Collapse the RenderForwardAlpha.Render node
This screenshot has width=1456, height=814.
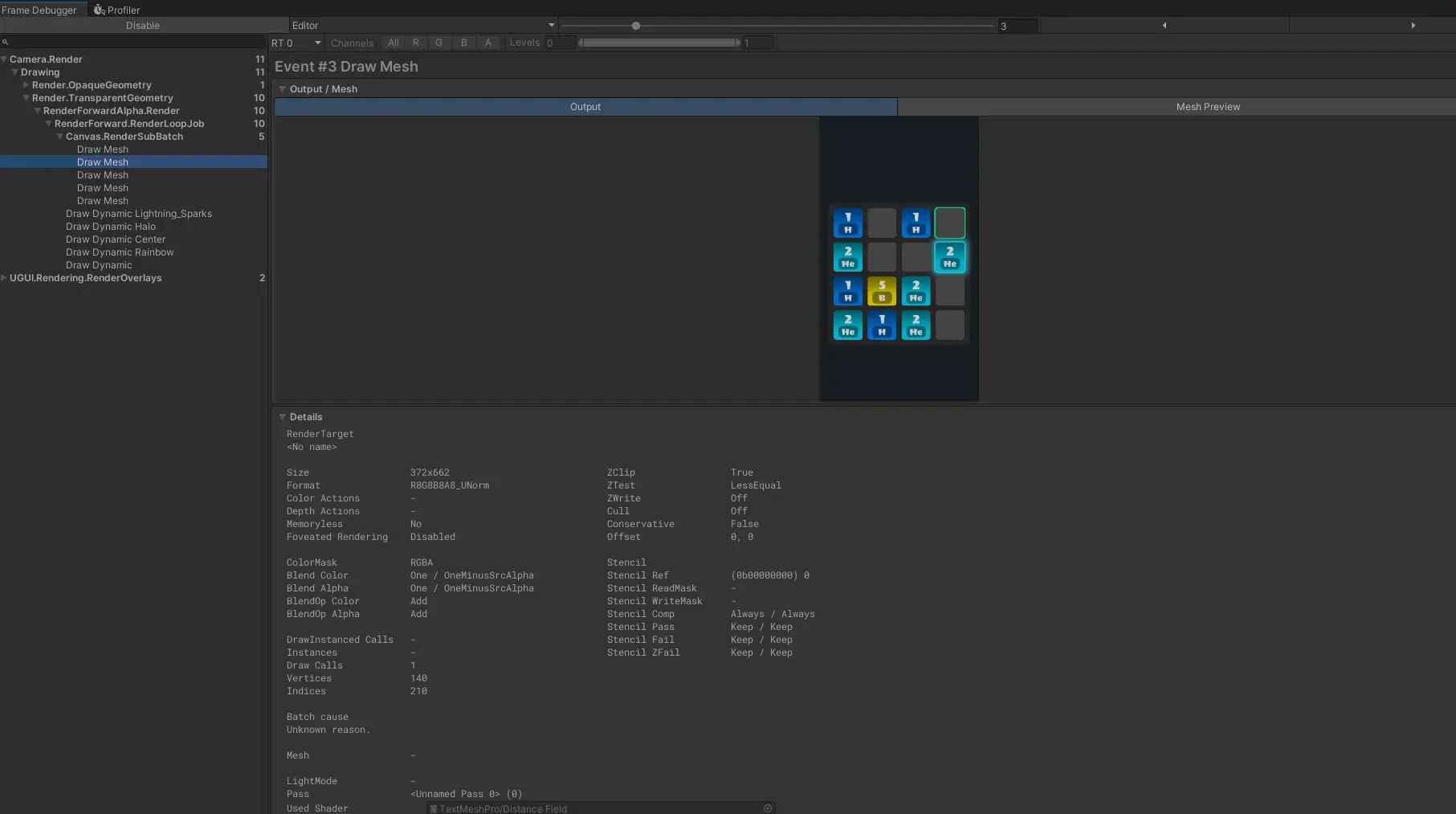point(37,111)
